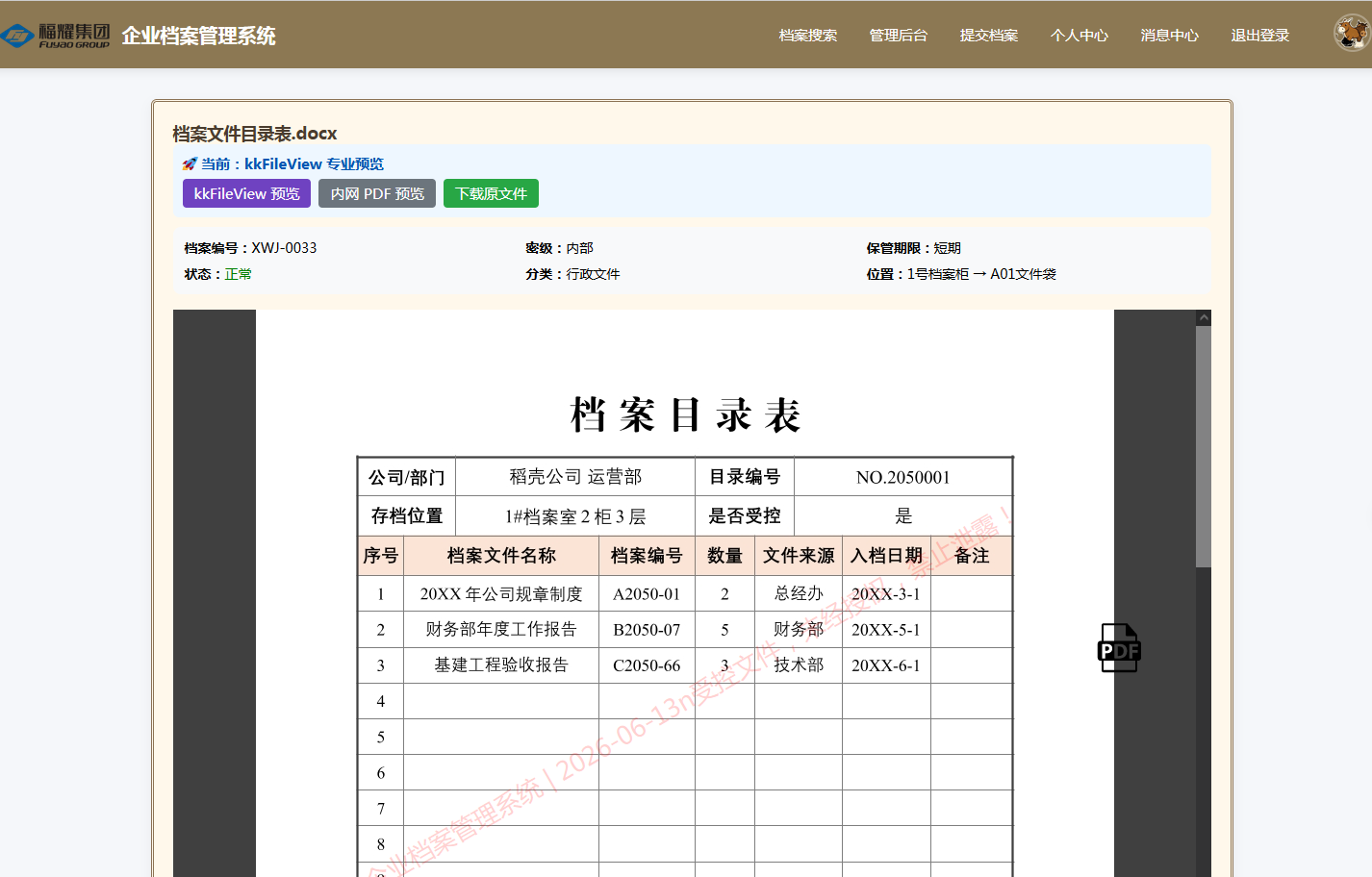Click 数量 column header
Screen dimensions: 1372x877
coord(724,556)
